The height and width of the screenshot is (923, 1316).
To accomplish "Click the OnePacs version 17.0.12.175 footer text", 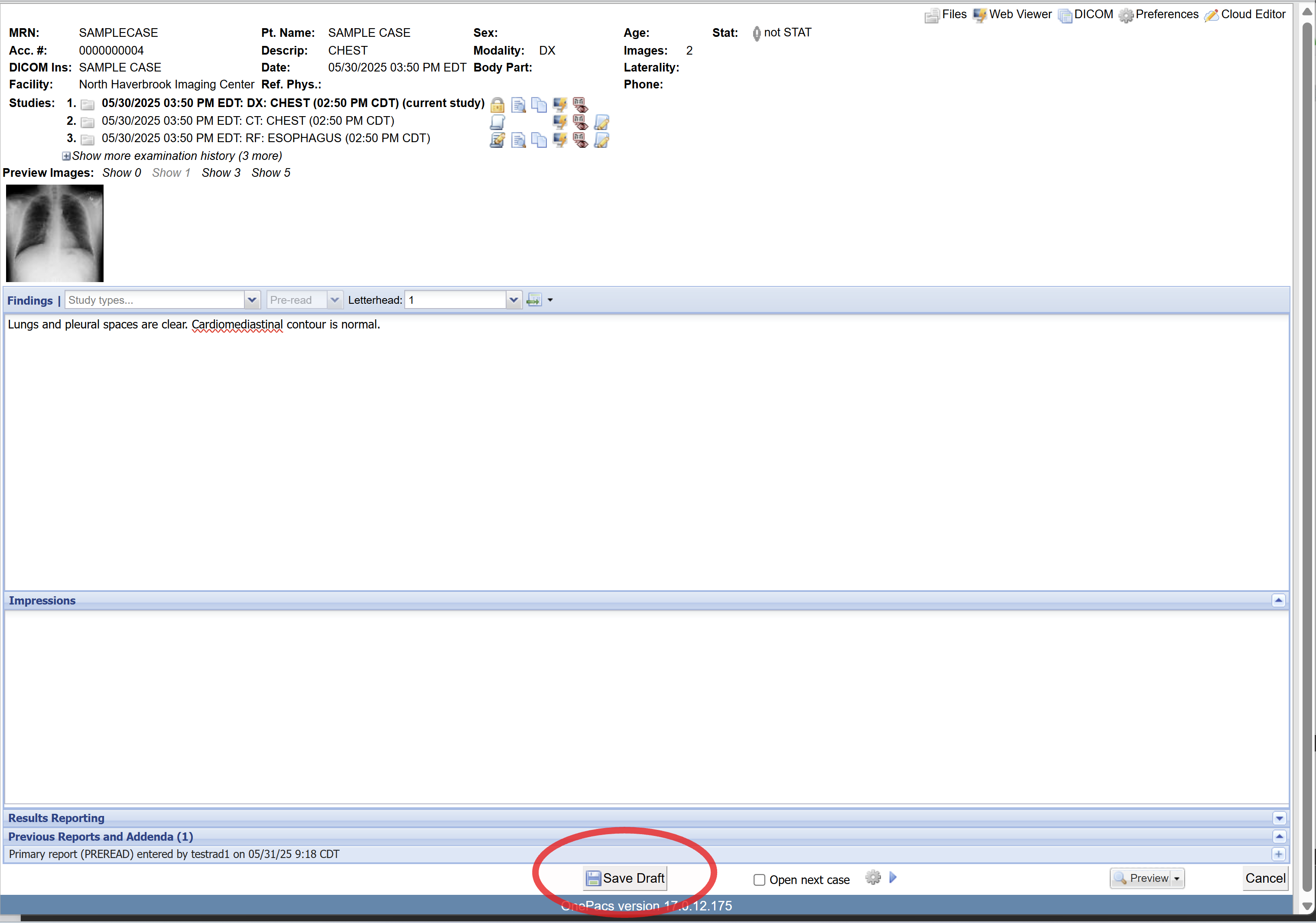I will point(646,906).
